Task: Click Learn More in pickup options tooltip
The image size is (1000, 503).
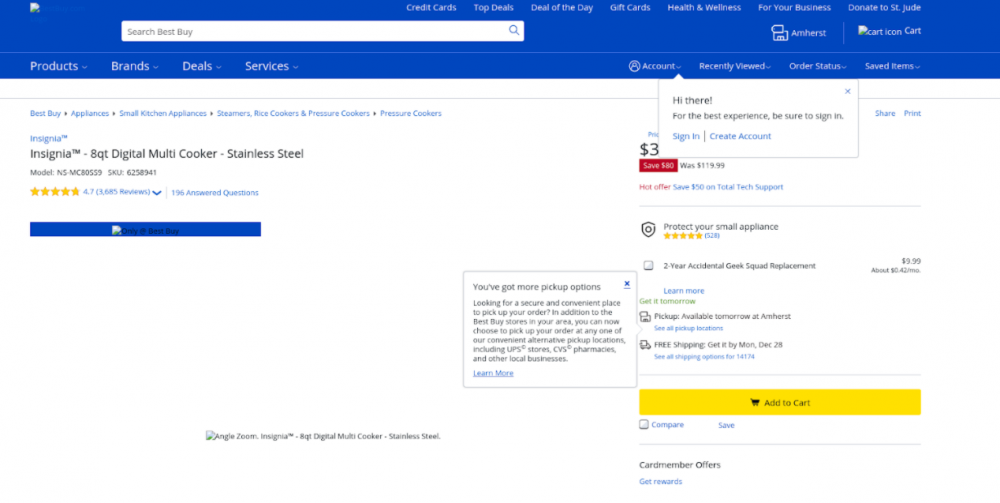Action: pyautogui.click(x=493, y=373)
